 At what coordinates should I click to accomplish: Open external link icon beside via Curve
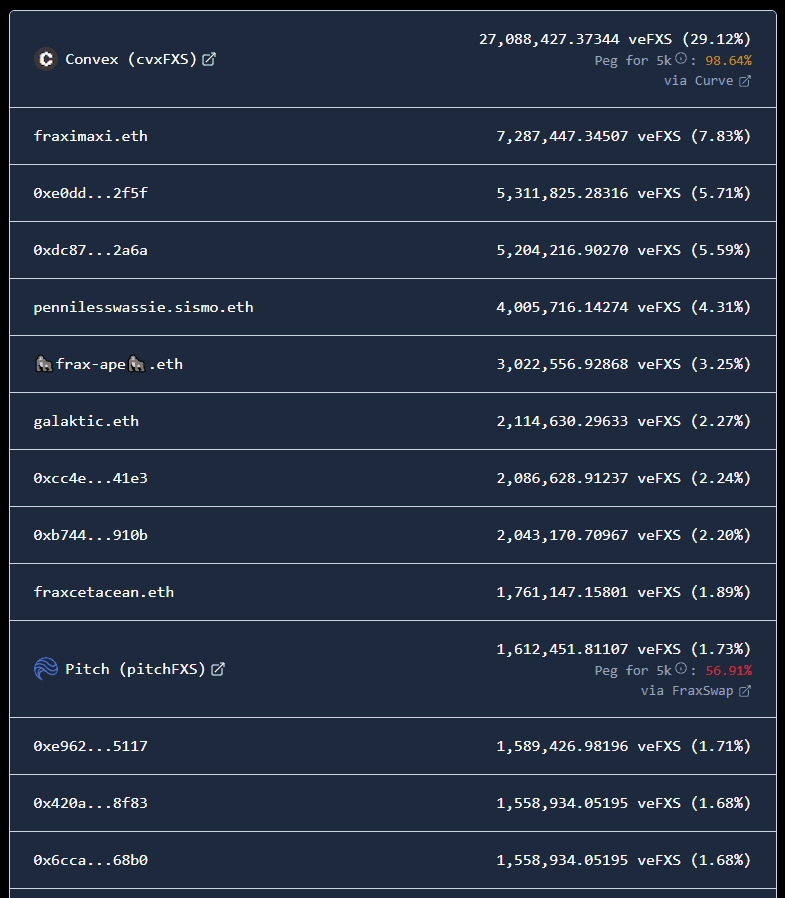point(744,81)
